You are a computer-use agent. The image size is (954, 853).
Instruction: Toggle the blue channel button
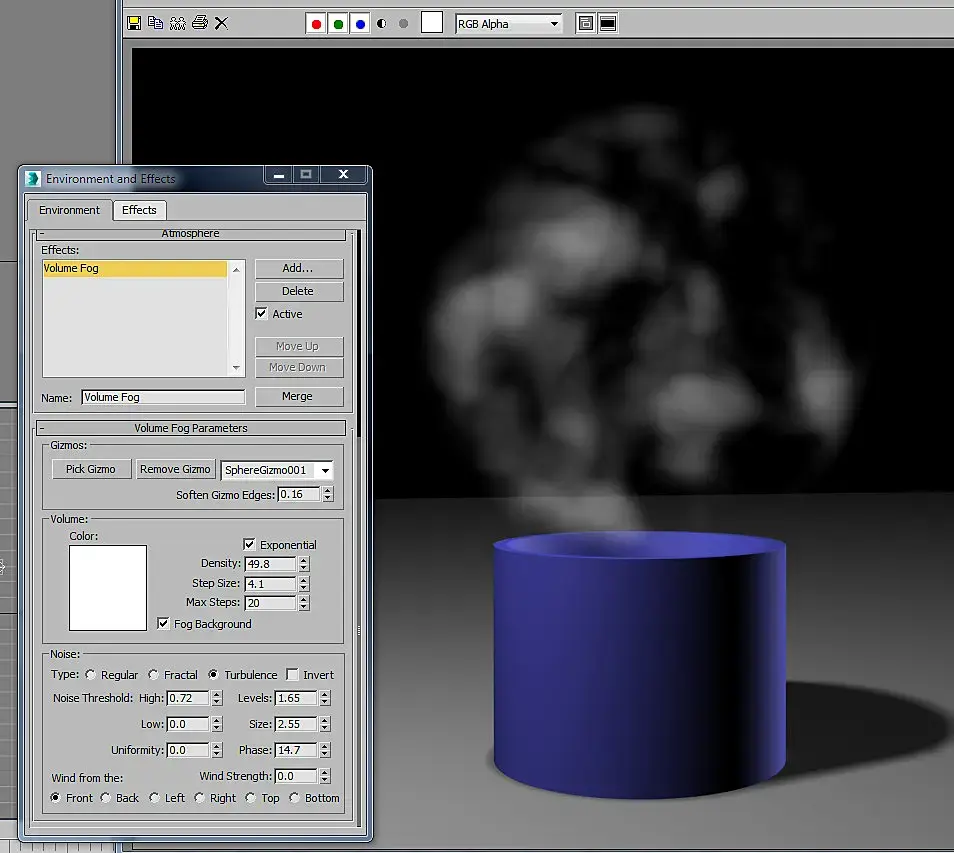(360, 24)
